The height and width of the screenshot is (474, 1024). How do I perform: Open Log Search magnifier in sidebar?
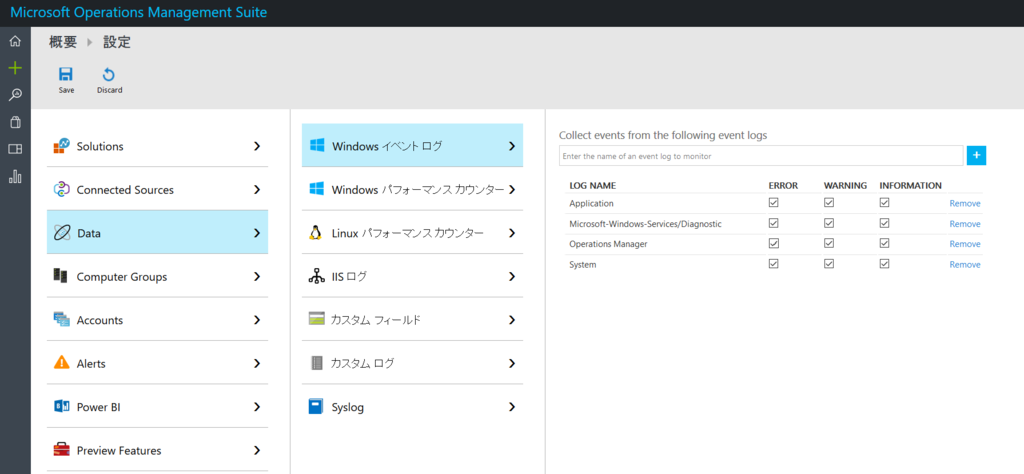tap(15, 95)
